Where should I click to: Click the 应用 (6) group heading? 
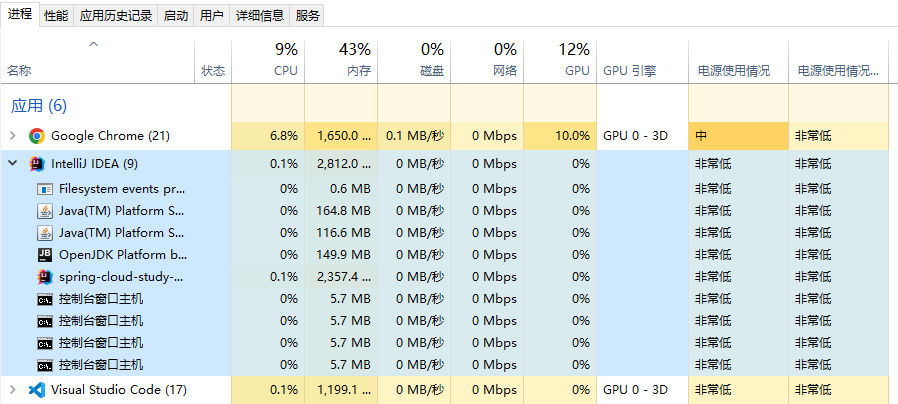(39, 106)
